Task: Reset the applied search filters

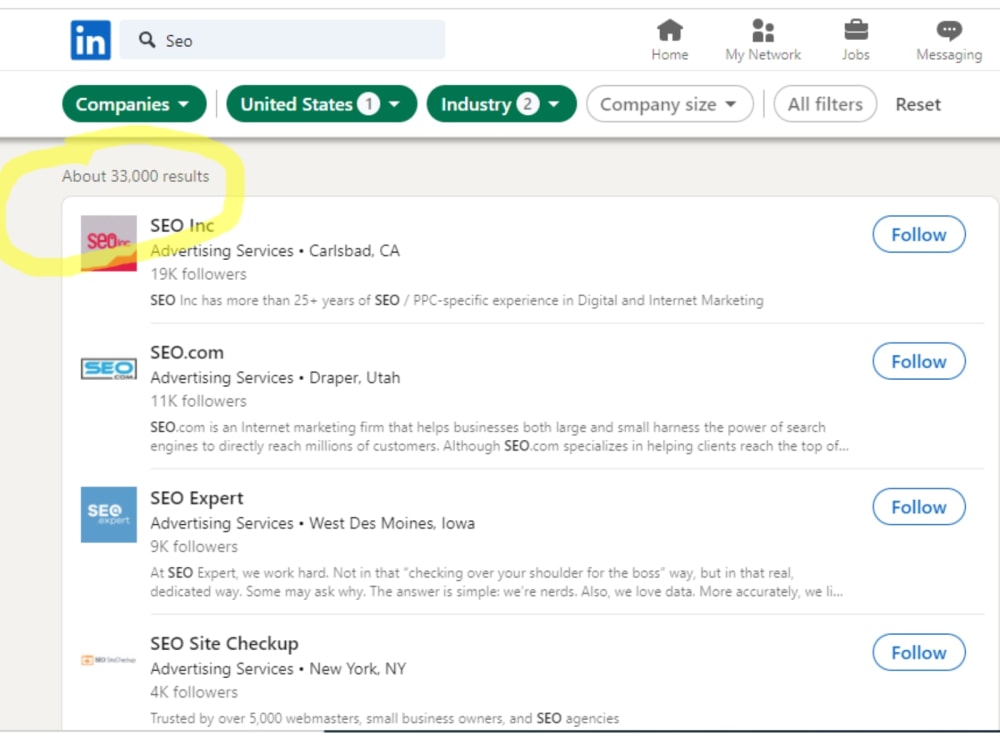Action: coord(918,104)
